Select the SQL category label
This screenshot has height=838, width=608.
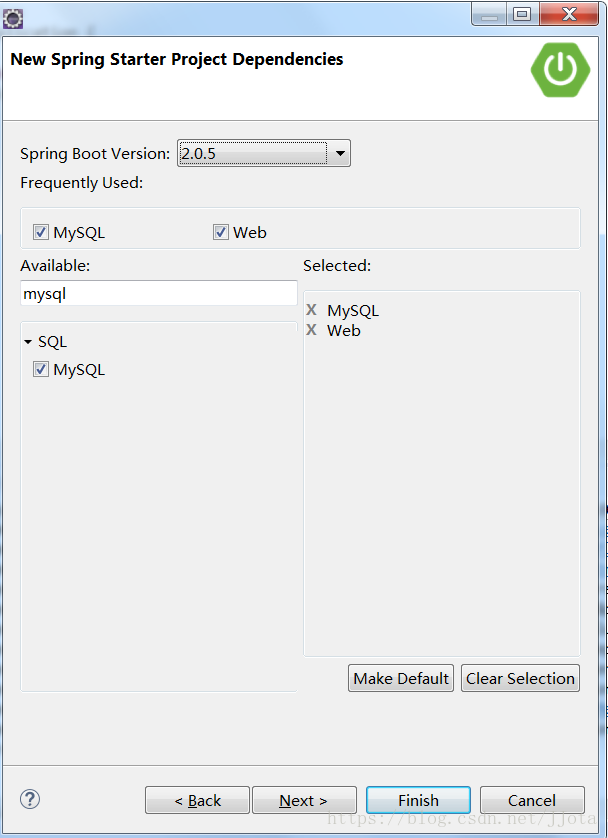pyautogui.click(x=52, y=342)
